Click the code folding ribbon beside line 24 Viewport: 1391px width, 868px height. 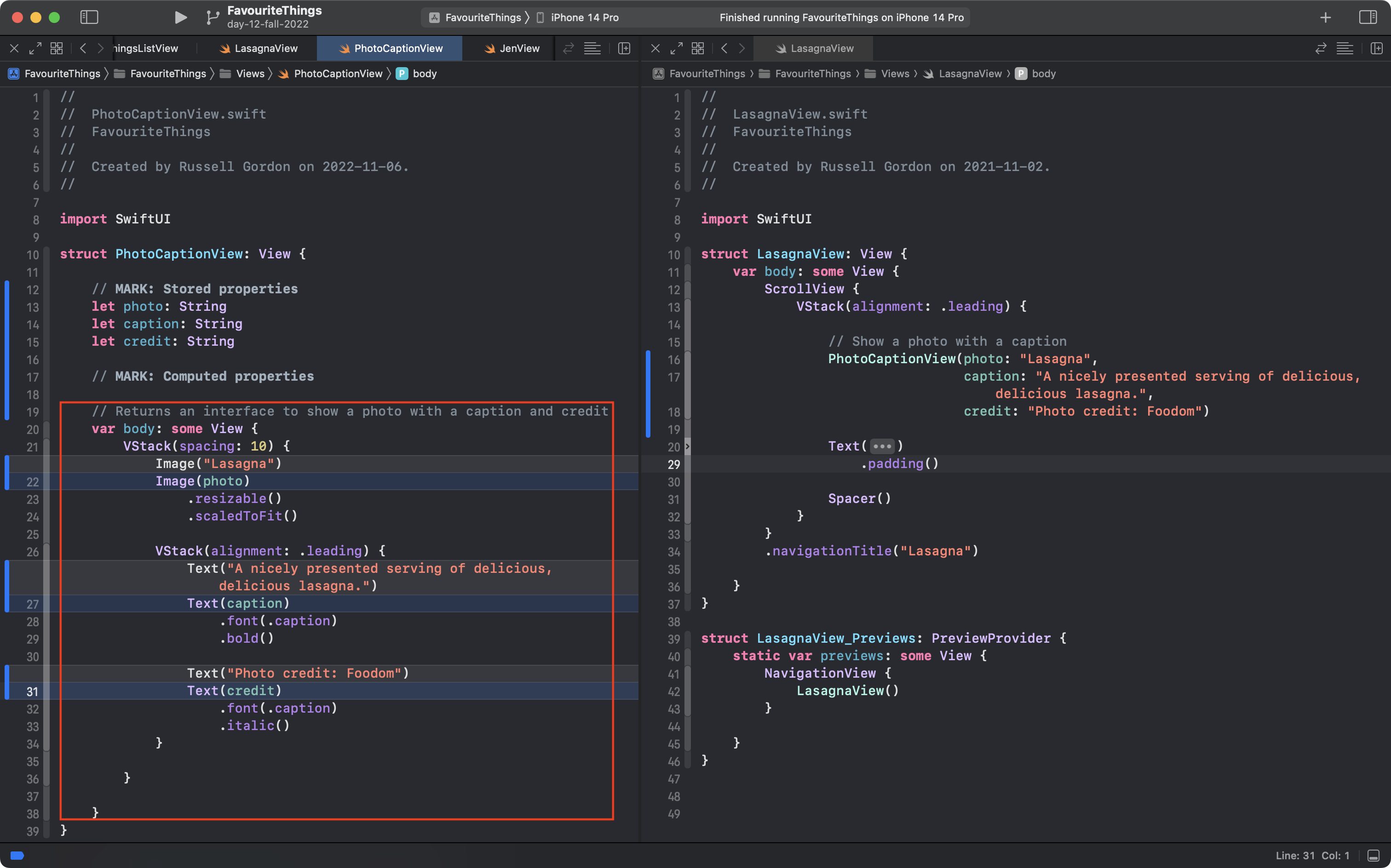pyautogui.click(x=46, y=516)
